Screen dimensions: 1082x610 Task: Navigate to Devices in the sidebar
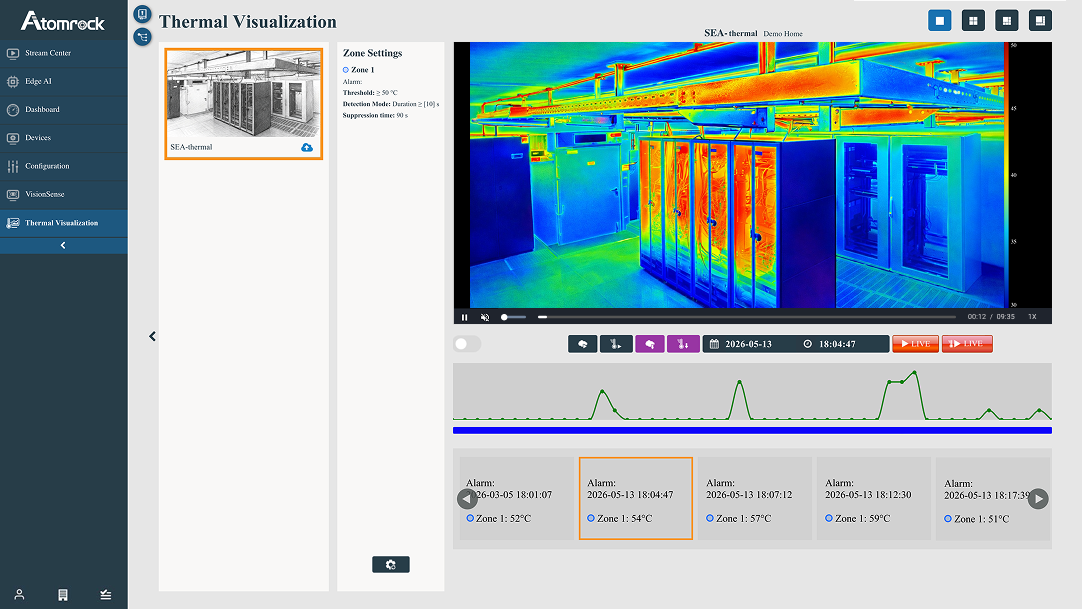click(x=63, y=138)
